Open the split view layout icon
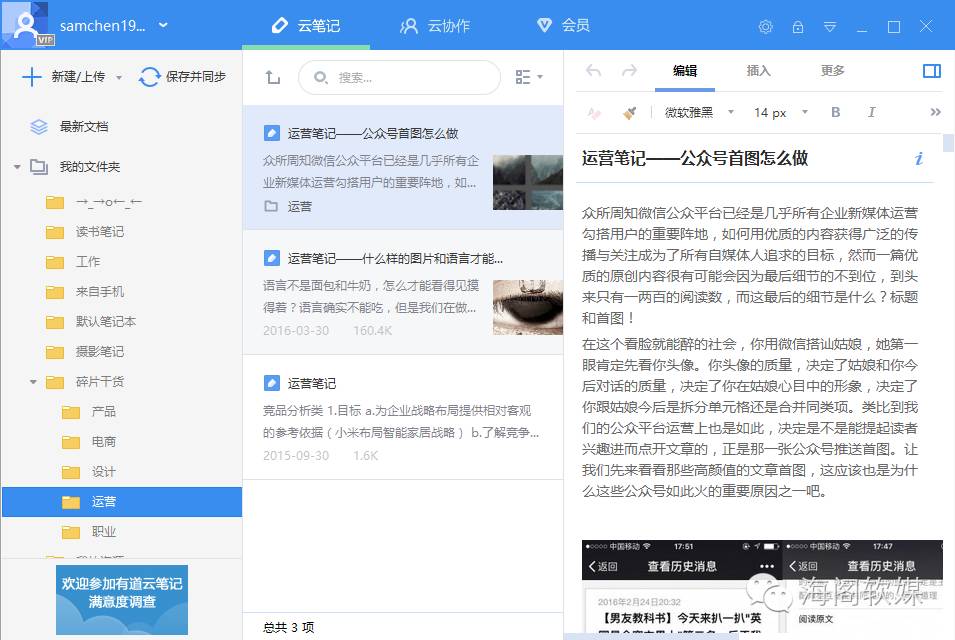The height and width of the screenshot is (640, 955). coord(932,71)
